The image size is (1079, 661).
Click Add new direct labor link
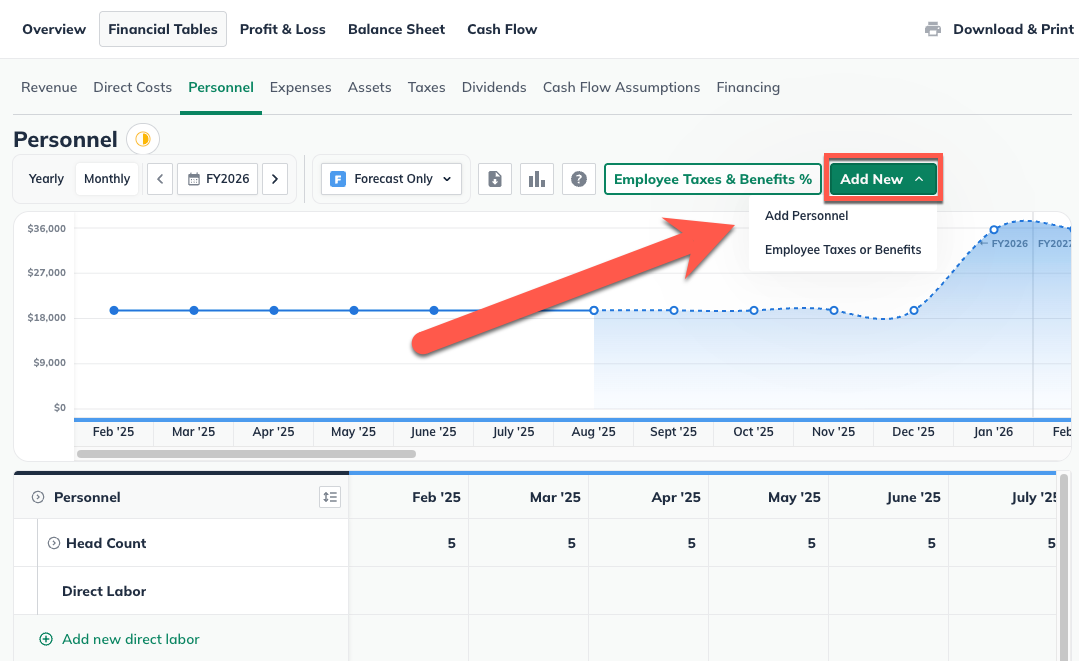click(x=130, y=639)
